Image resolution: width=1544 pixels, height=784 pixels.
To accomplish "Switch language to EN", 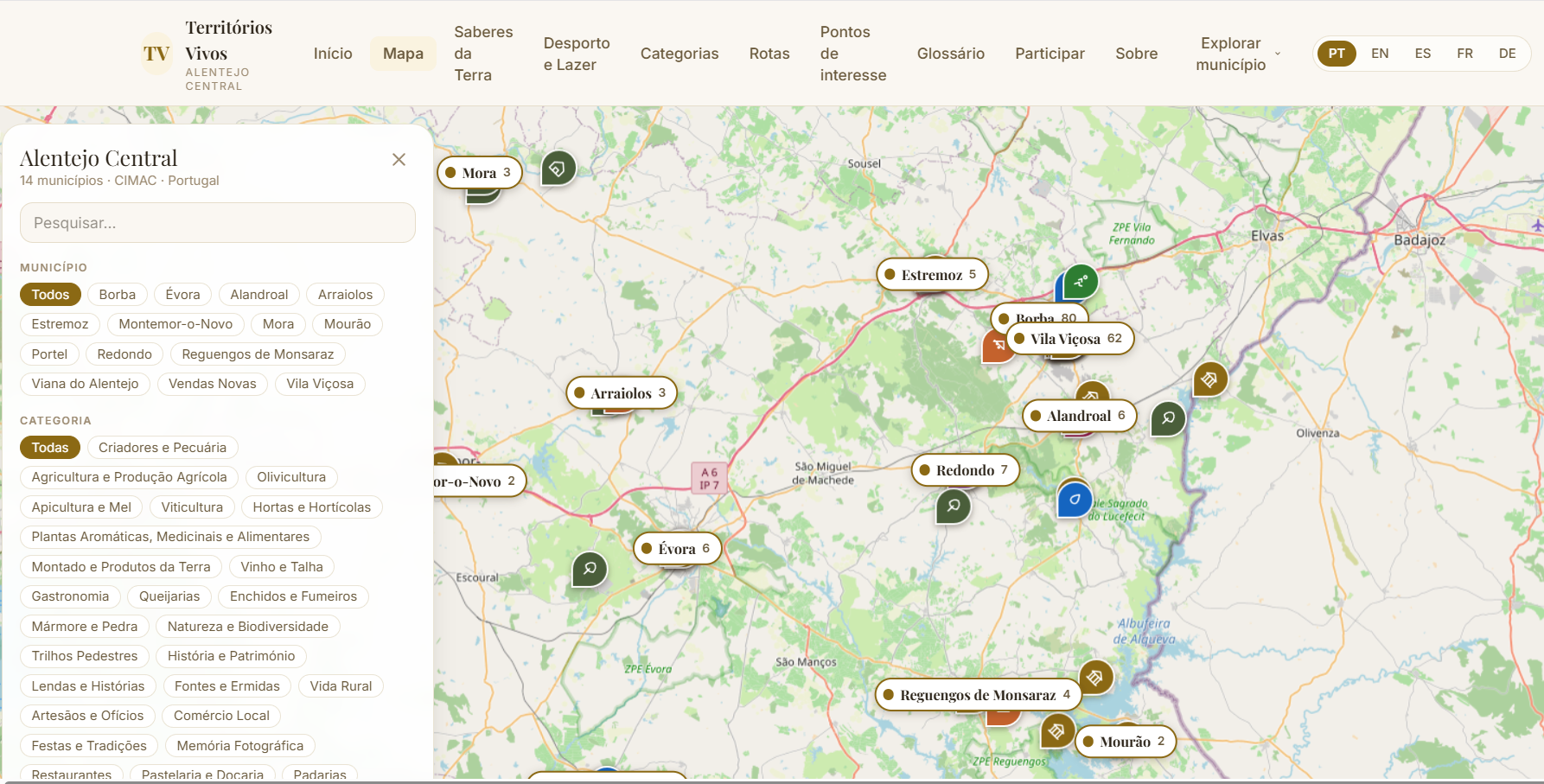I will click(x=1380, y=54).
